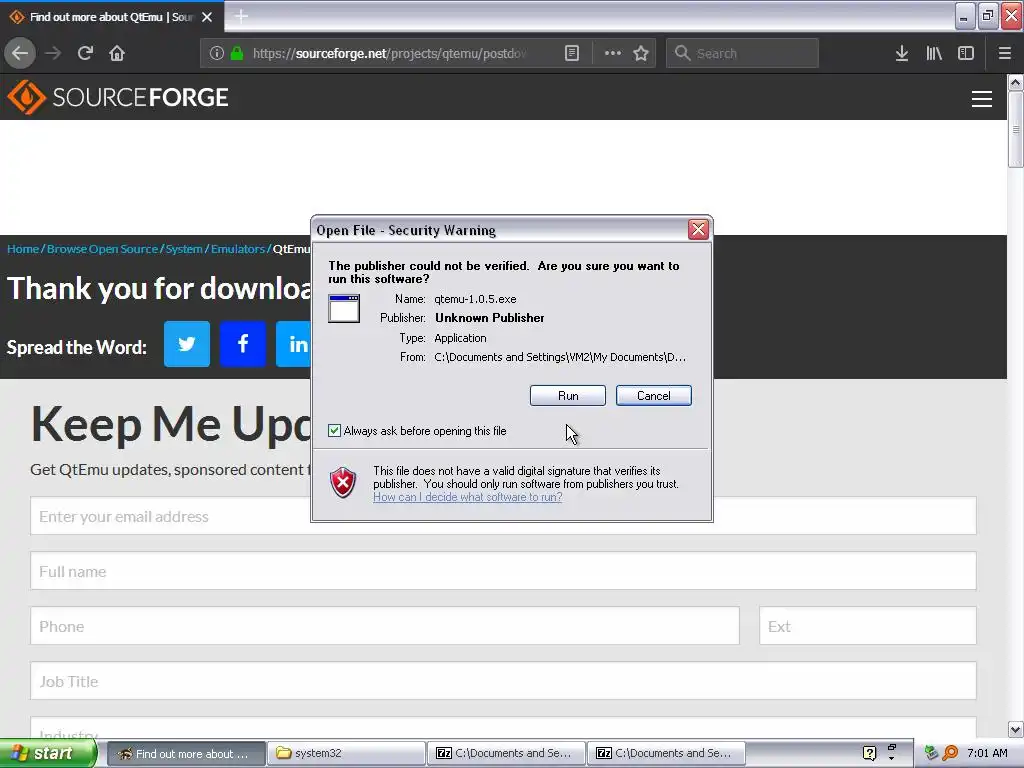Viewport: 1024px width, 768px height.
Task: Share on Facebook via the f icon
Action: tap(243, 344)
